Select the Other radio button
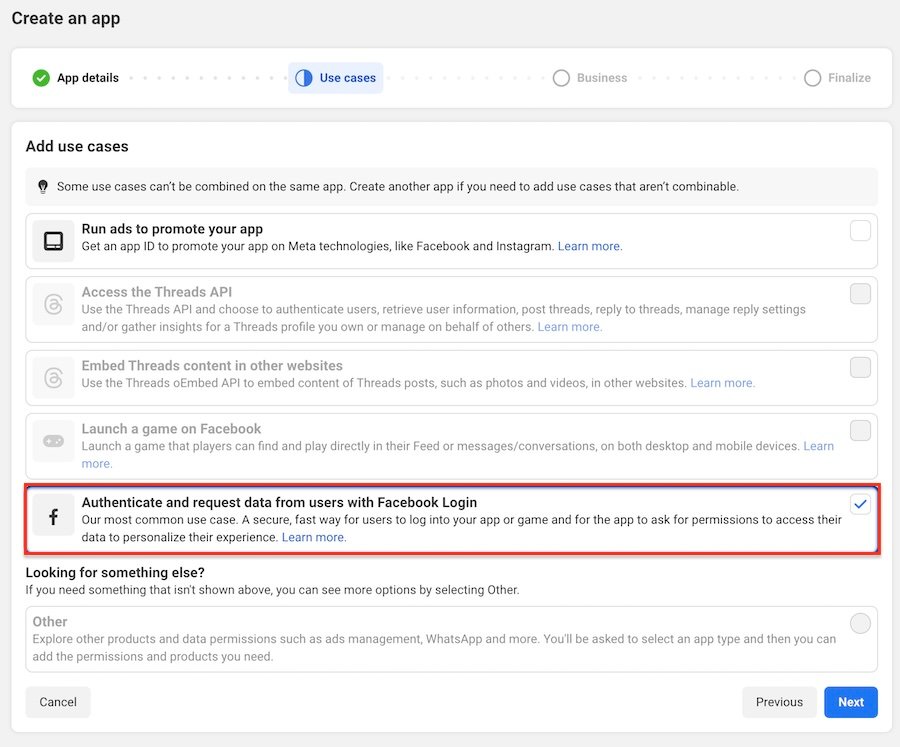Image resolution: width=900 pixels, height=747 pixels. [x=860, y=624]
